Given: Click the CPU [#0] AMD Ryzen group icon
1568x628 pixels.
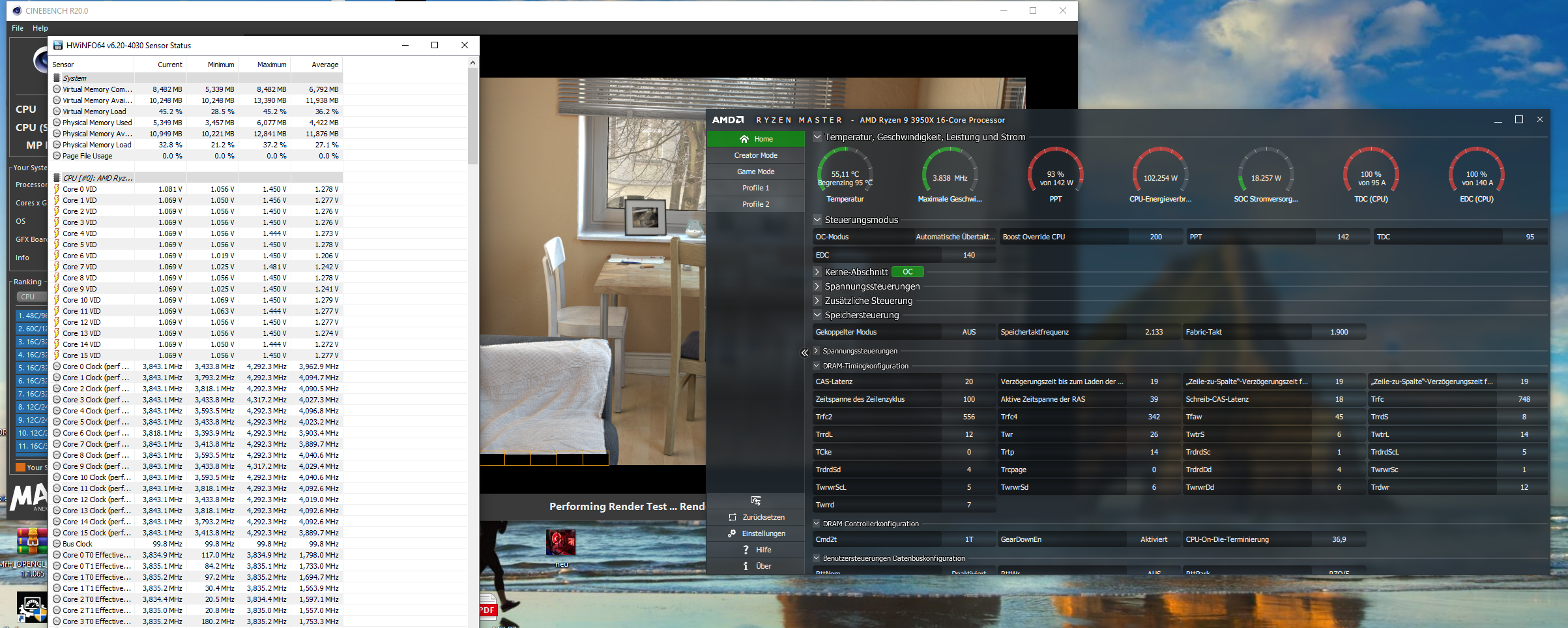Looking at the screenshot, I should coord(57,178).
